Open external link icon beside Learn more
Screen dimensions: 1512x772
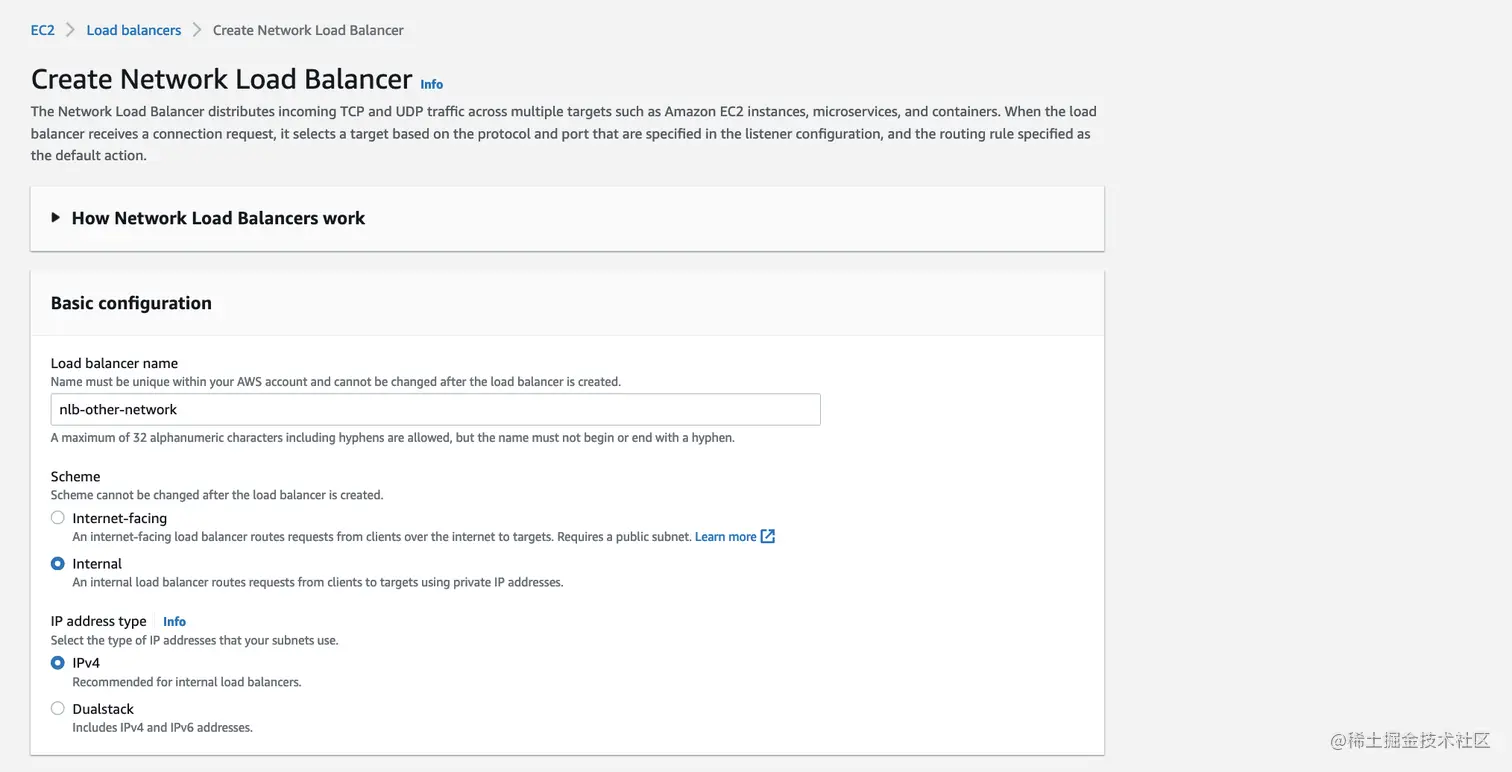pyautogui.click(x=768, y=537)
